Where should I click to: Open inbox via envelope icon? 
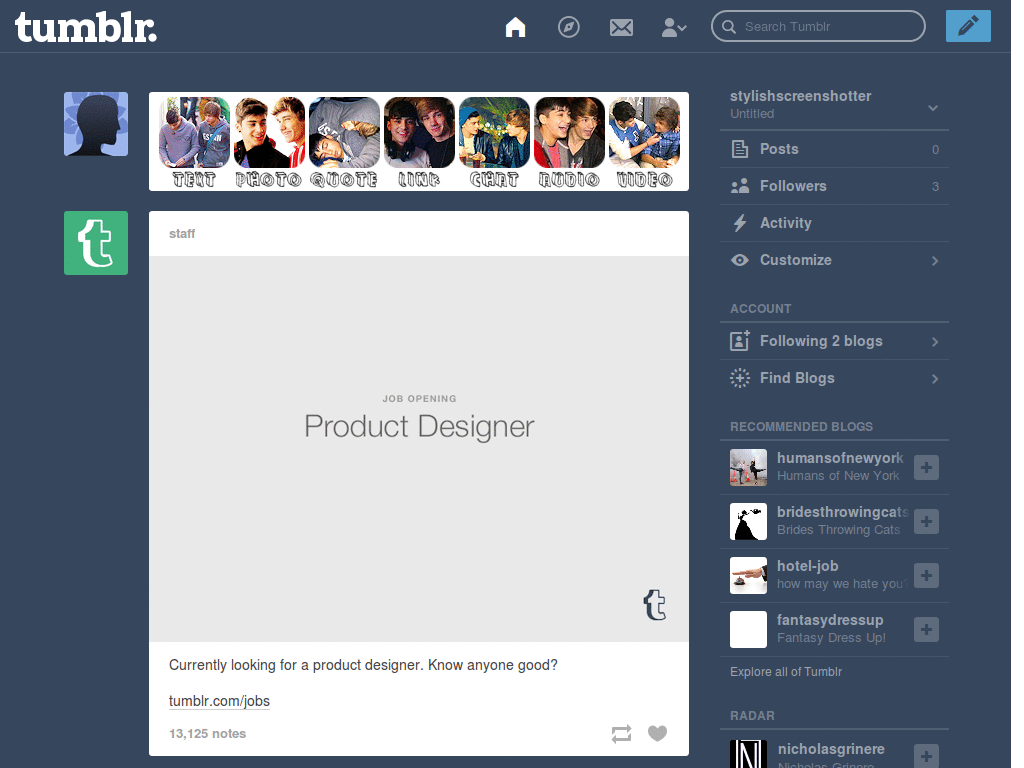pyautogui.click(x=621, y=27)
